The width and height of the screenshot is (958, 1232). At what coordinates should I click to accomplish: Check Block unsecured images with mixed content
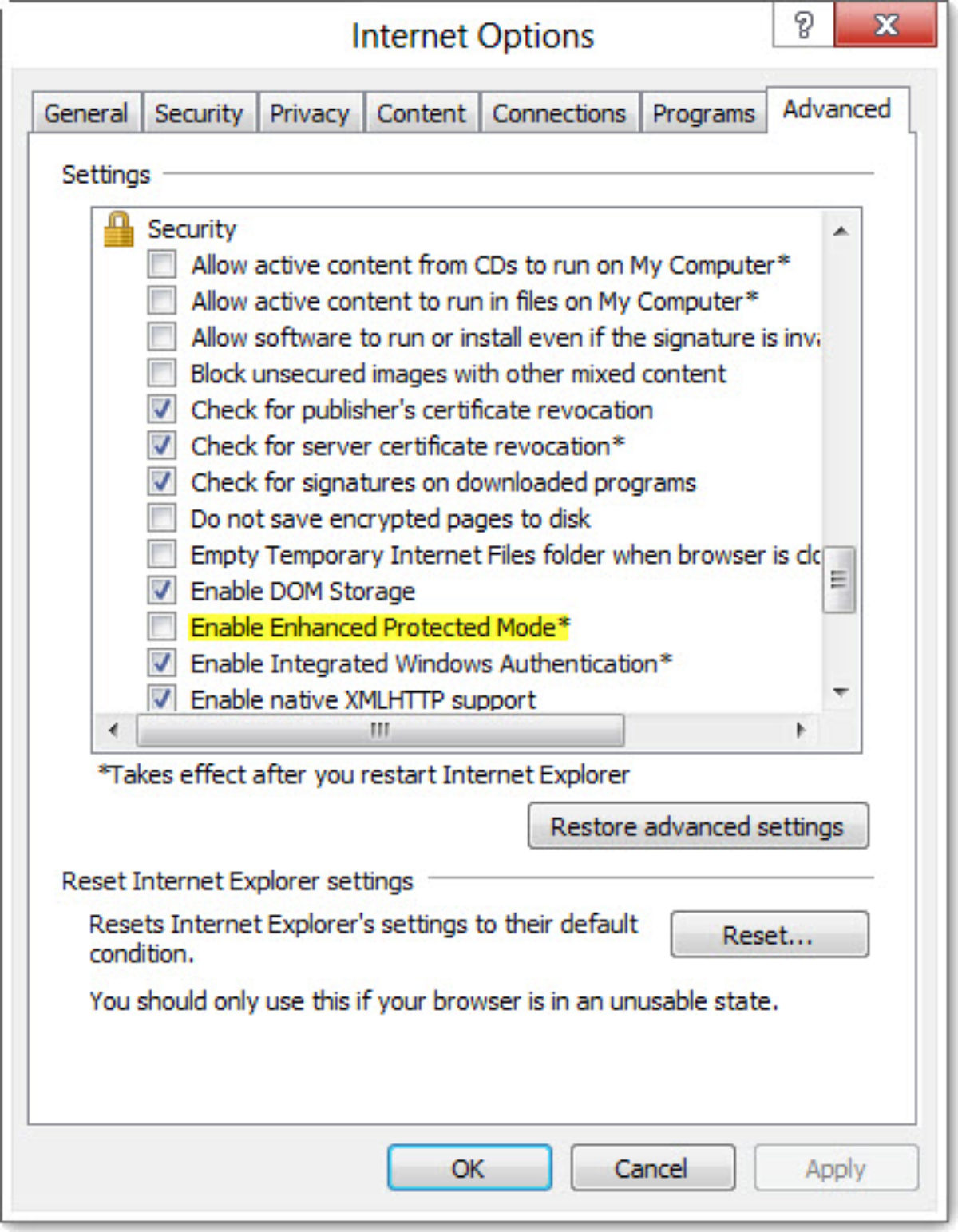(162, 373)
